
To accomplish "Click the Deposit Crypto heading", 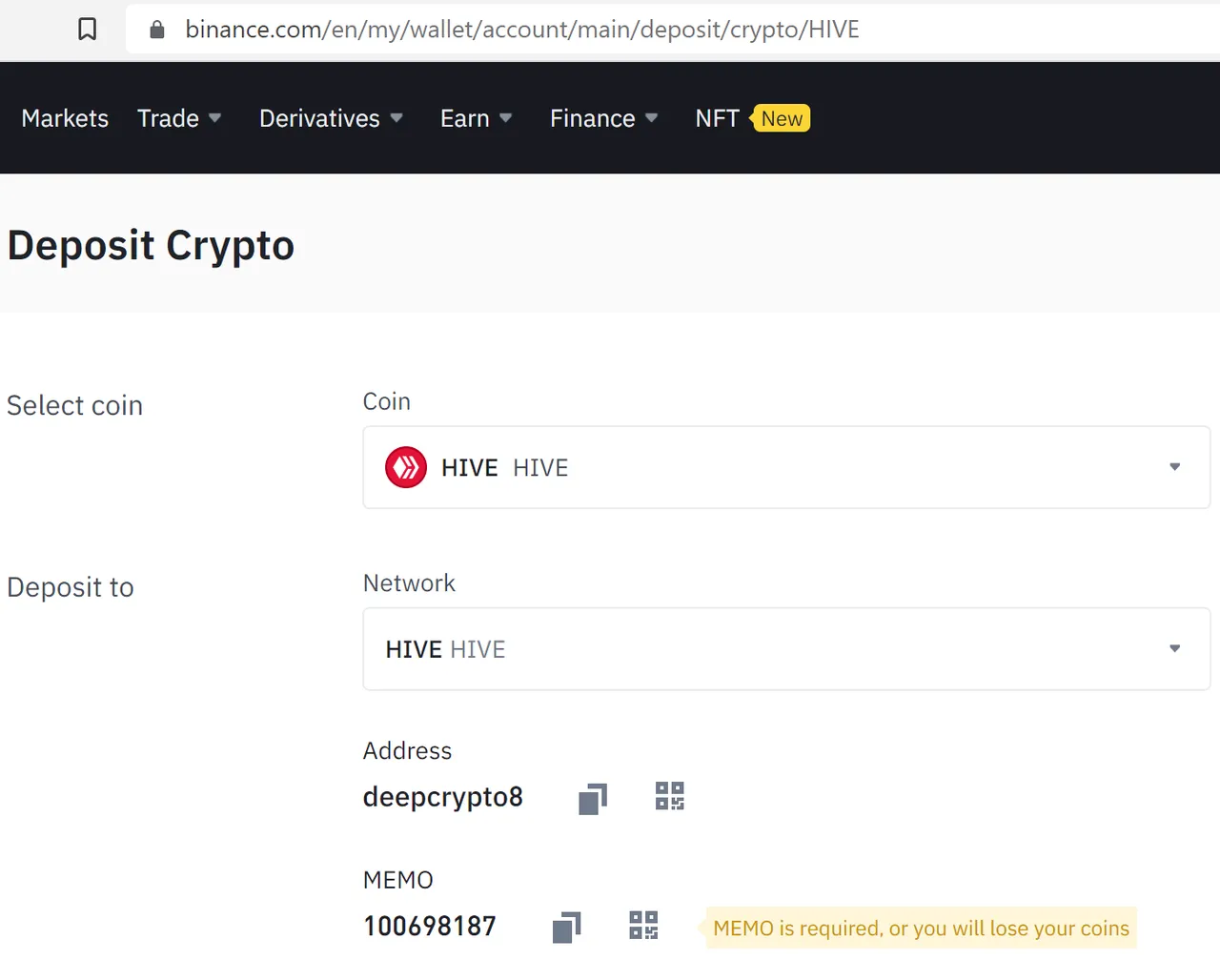I will [x=151, y=246].
